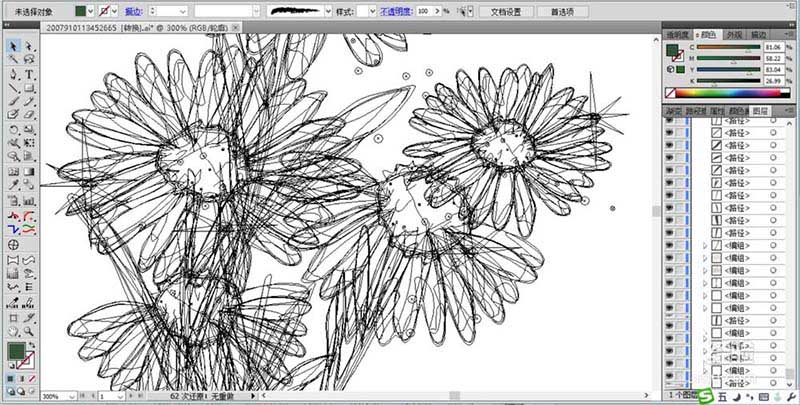The height and width of the screenshot is (405, 800).
Task: Select the Blend tool
Action: click(29, 186)
